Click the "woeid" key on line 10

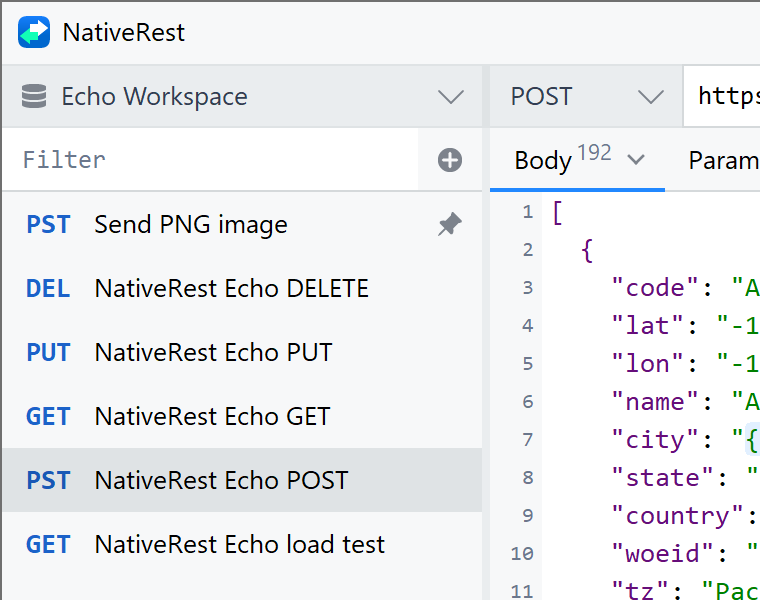[x=662, y=553]
